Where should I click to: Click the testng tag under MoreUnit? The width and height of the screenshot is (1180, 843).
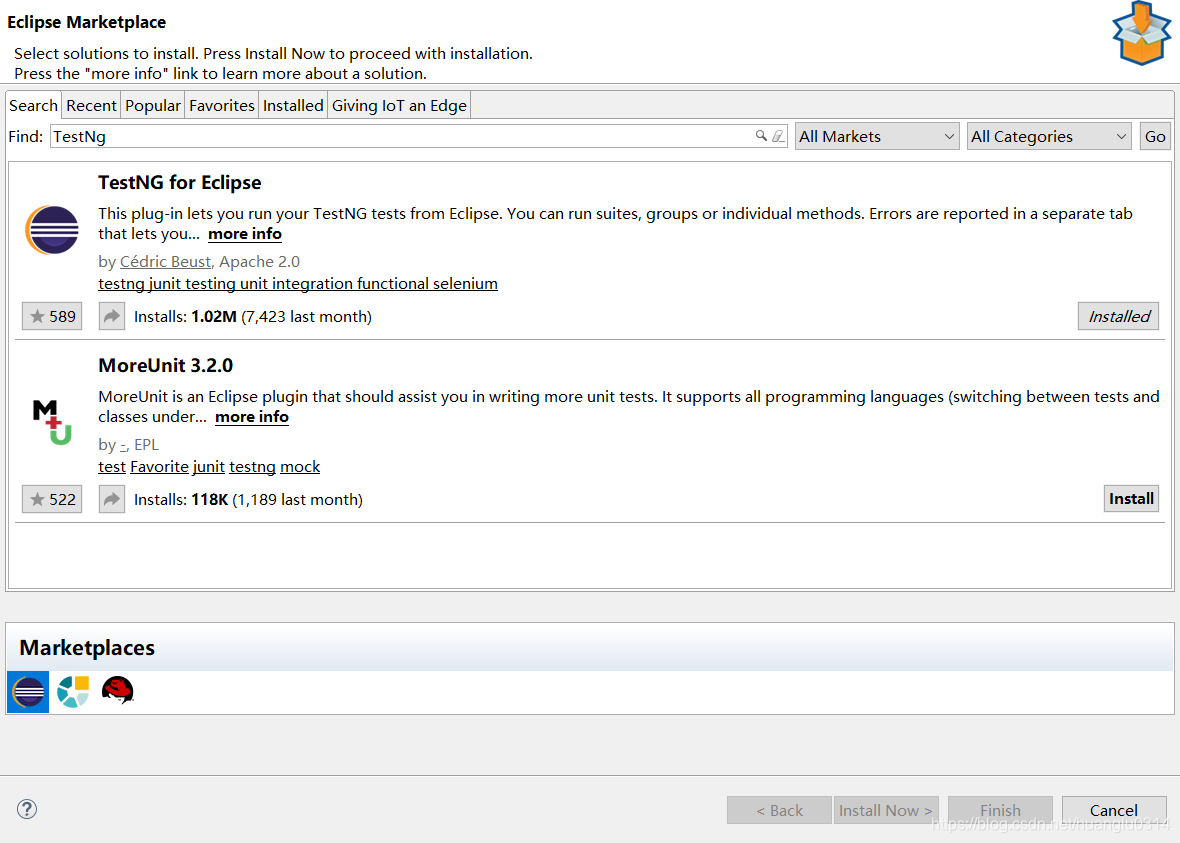pyautogui.click(x=252, y=467)
